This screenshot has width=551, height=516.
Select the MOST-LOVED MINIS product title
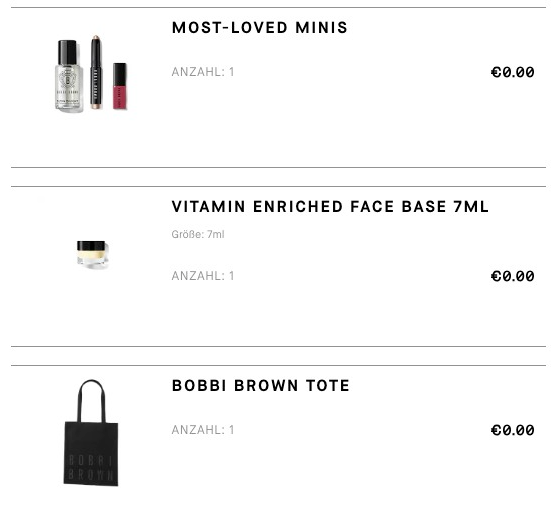260,28
